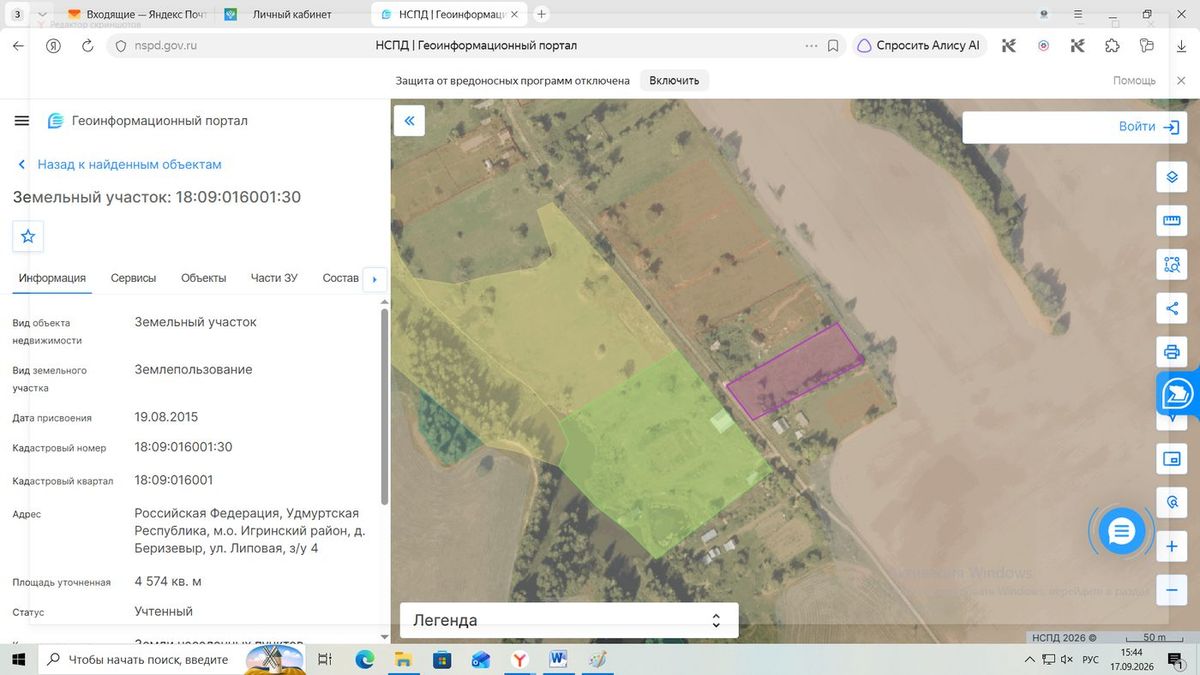Bookmark this page in the address bar
The height and width of the screenshot is (675, 1200).
click(x=833, y=46)
